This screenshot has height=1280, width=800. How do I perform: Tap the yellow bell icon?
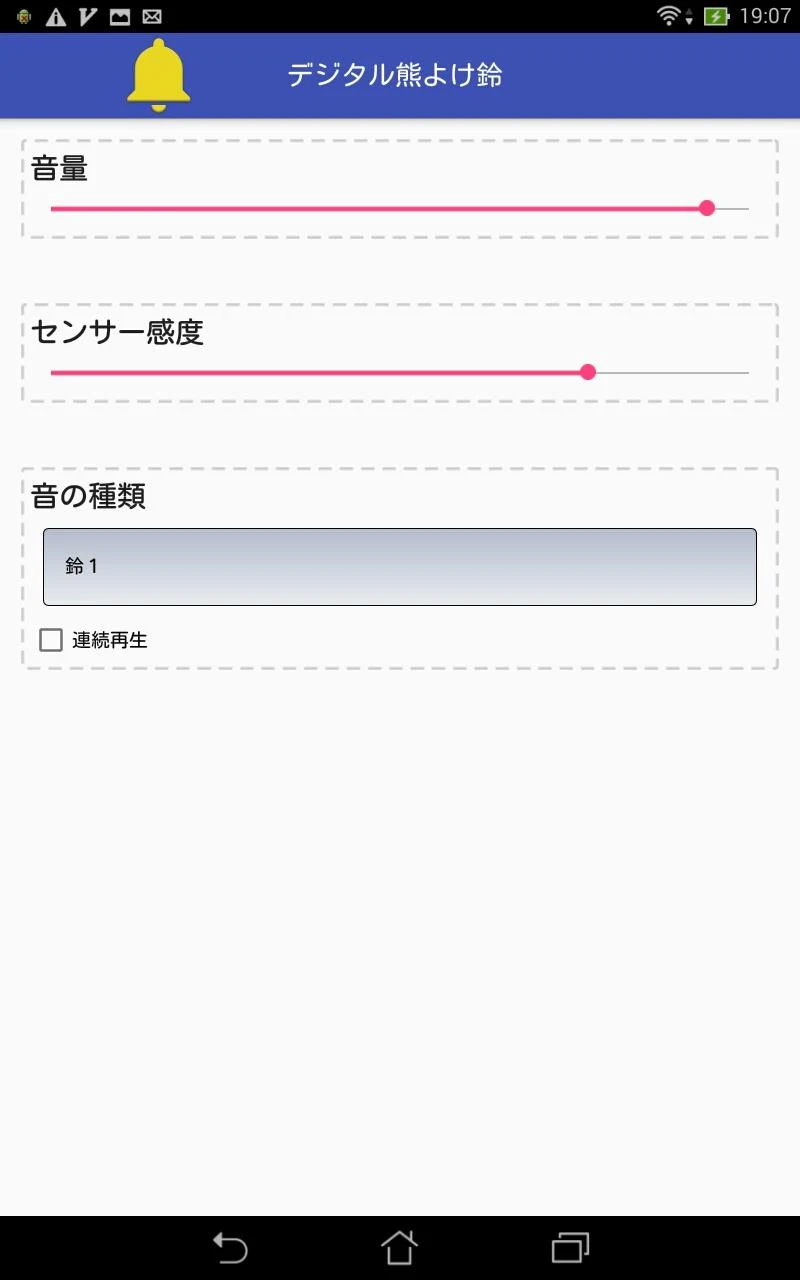tap(158, 75)
